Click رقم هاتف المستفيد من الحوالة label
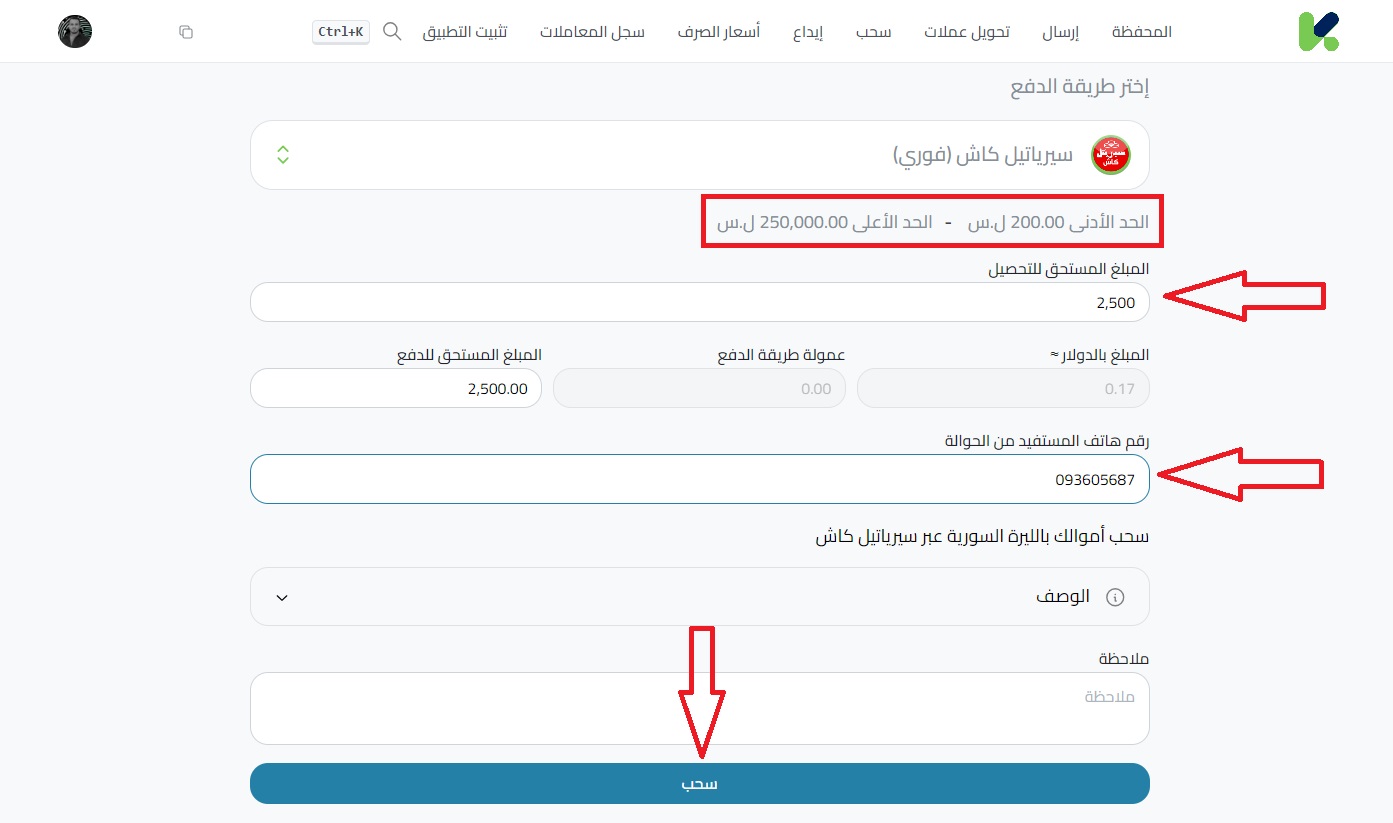The width and height of the screenshot is (1393, 823). (x=1047, y=441)
